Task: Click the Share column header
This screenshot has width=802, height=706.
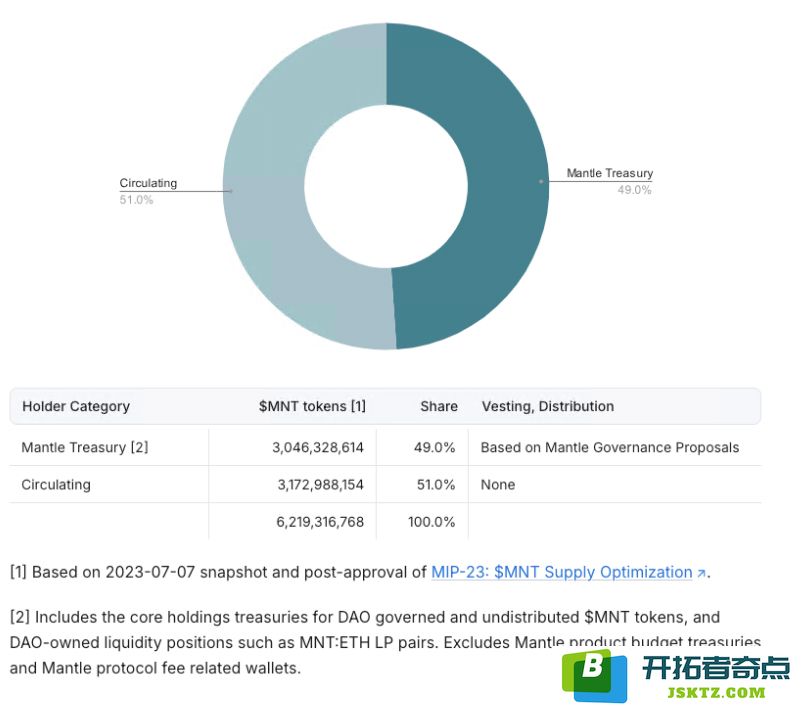Action: tap(439, 406)
